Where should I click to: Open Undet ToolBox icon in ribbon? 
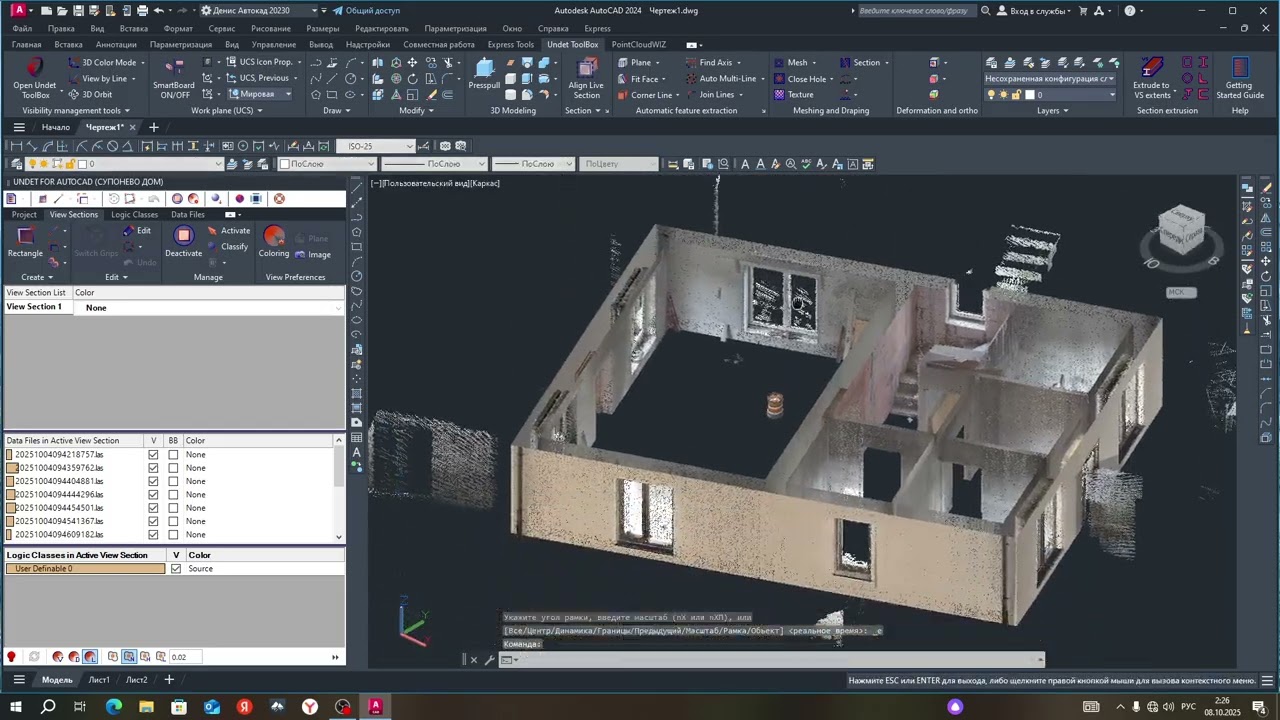coord(34,78)
